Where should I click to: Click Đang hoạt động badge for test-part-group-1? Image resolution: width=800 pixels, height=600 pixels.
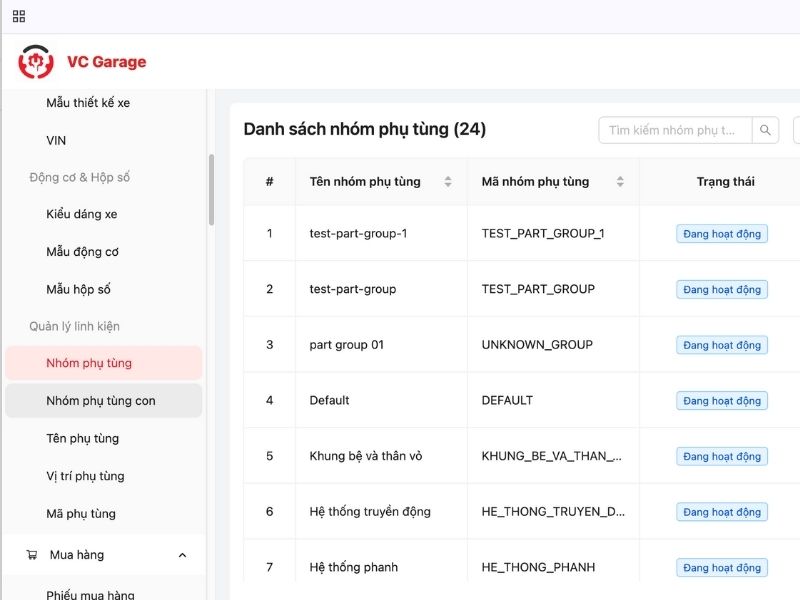[721, 233]
